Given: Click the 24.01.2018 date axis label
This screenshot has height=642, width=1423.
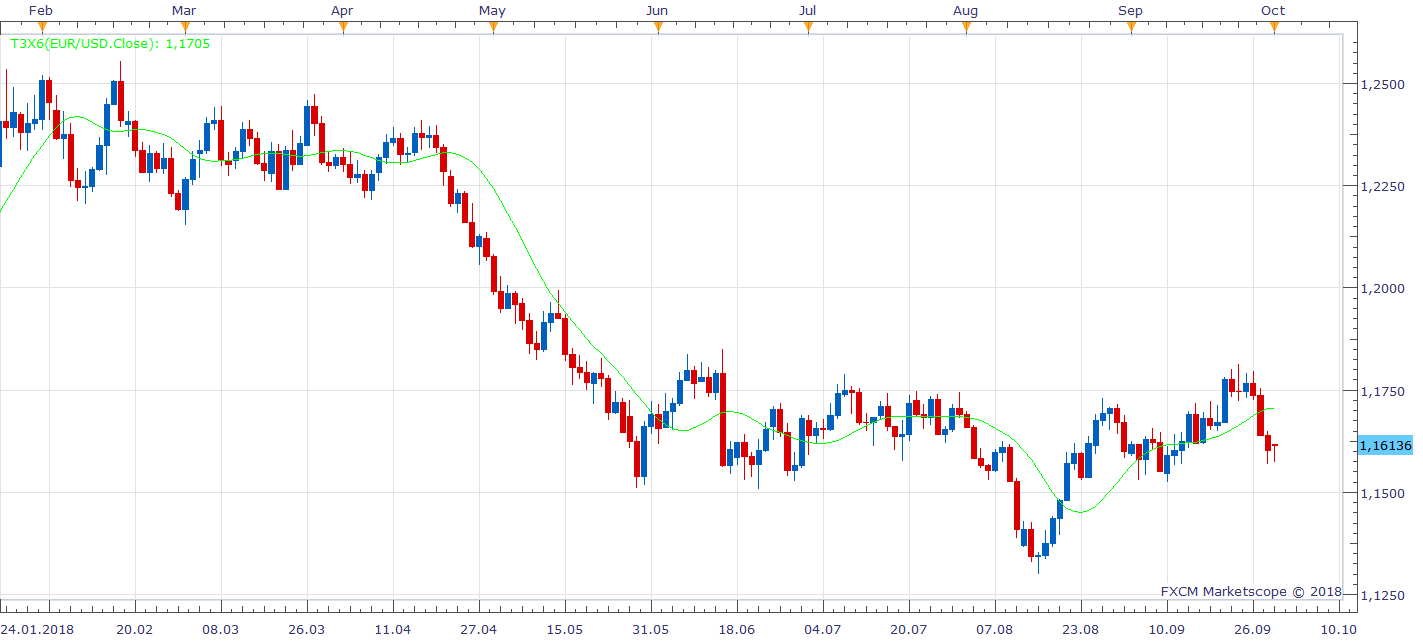Looking at the screenshot, I should pos(39,629).
